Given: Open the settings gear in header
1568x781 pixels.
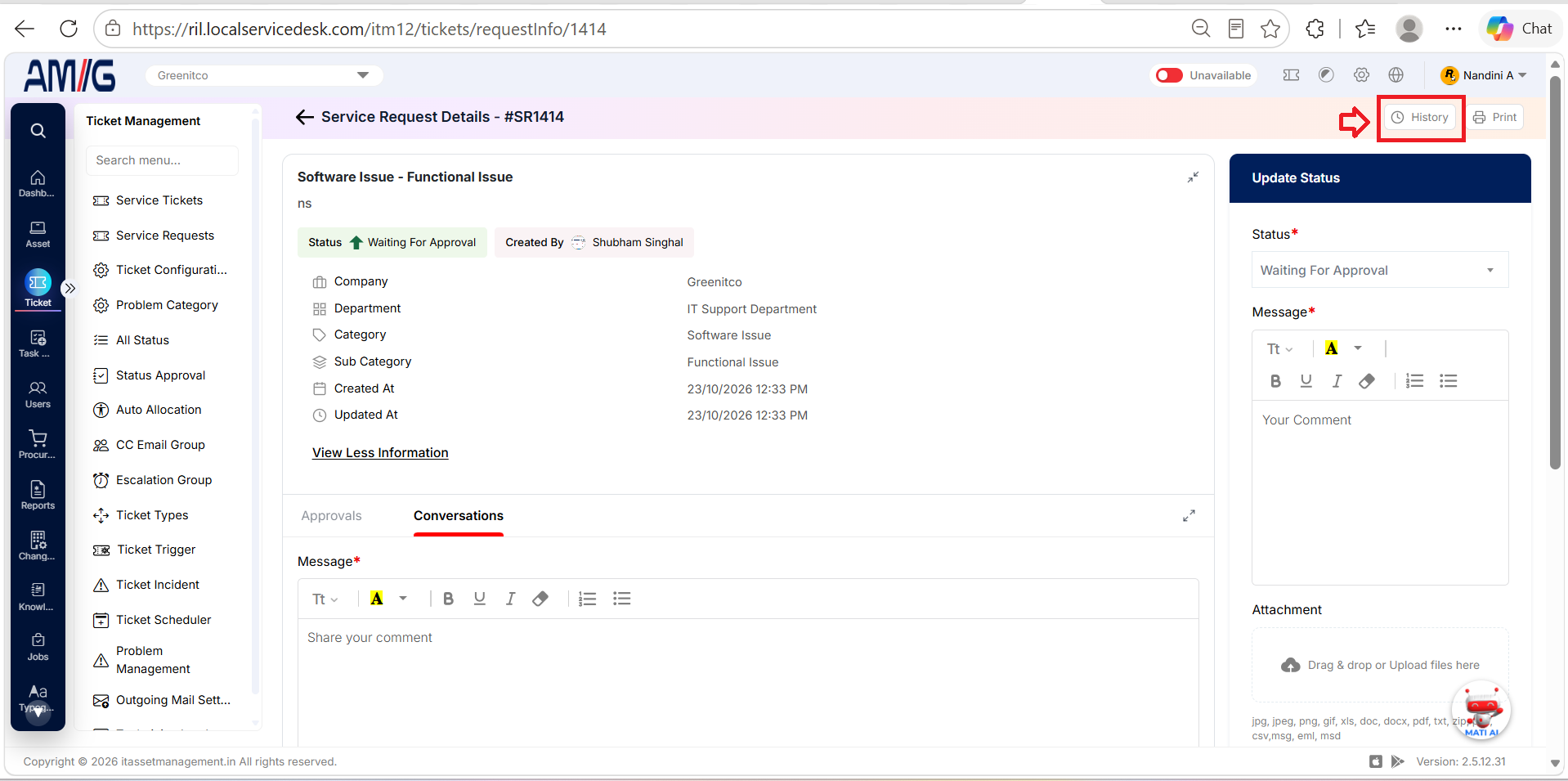Looking at the screenshot, I should 1361,75.
